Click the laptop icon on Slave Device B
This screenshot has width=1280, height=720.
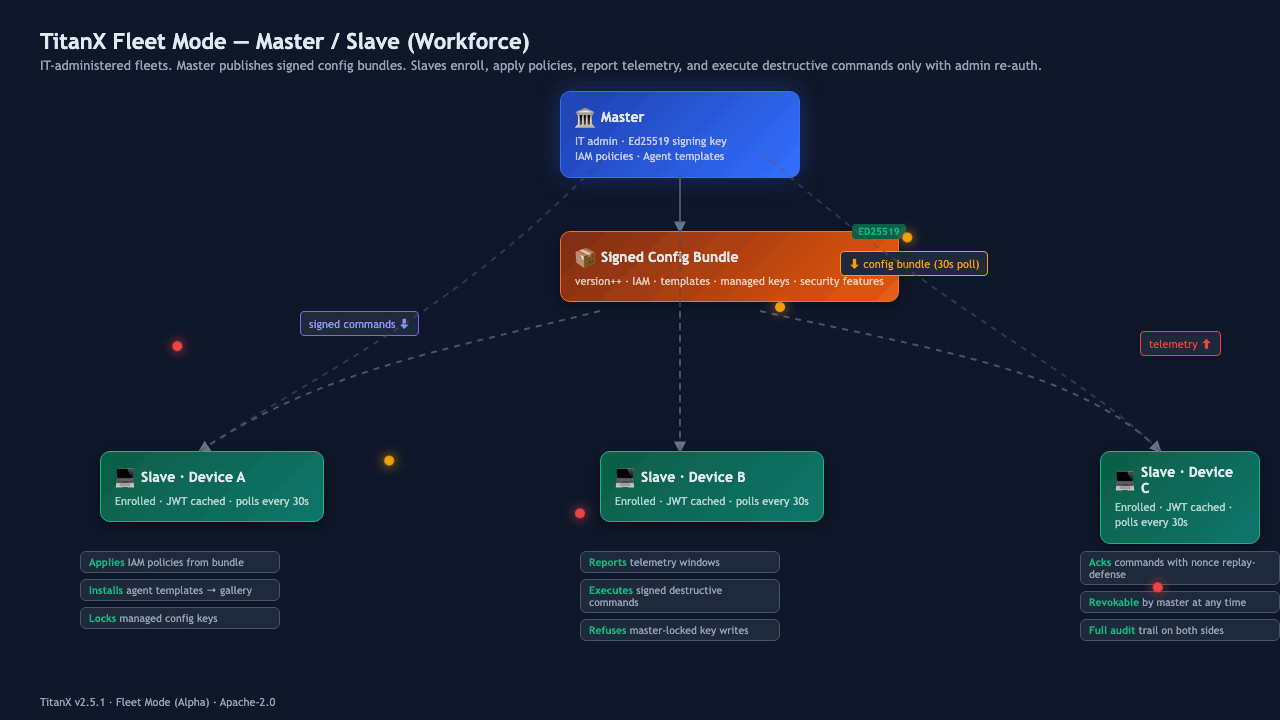(625, 478)
